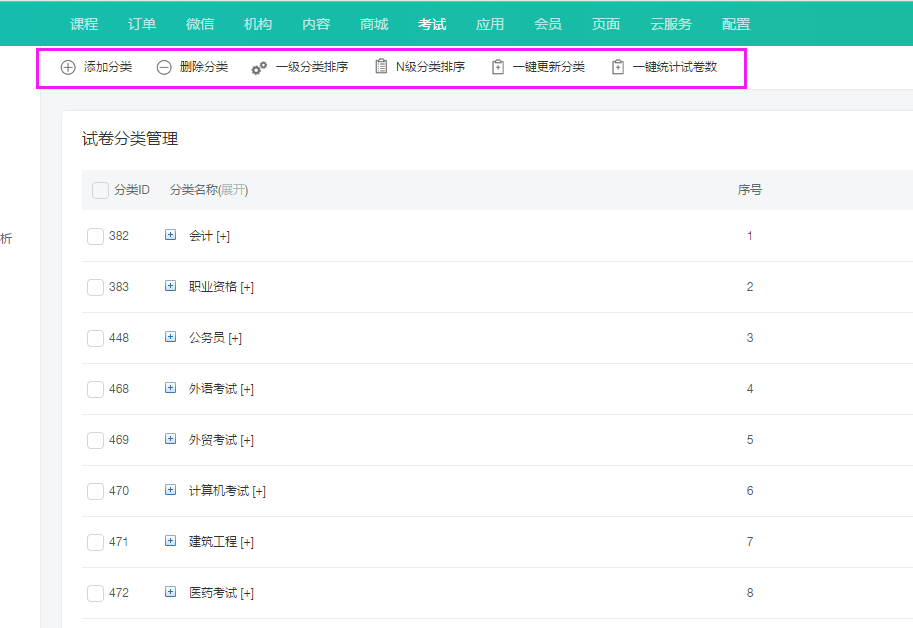
Task: Expand the 公务员 tree node
Action: 170,337
